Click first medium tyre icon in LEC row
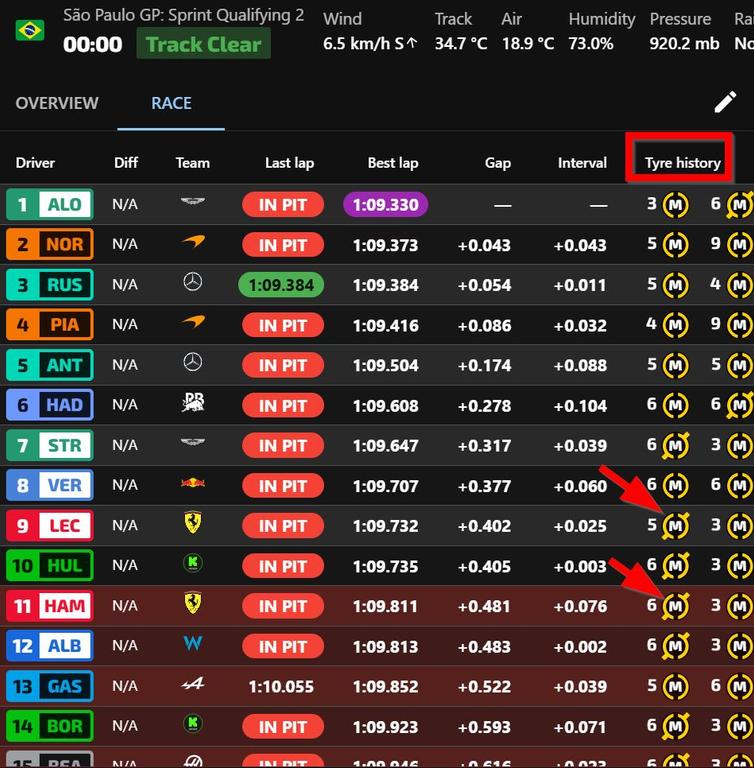 pos(676,526)
